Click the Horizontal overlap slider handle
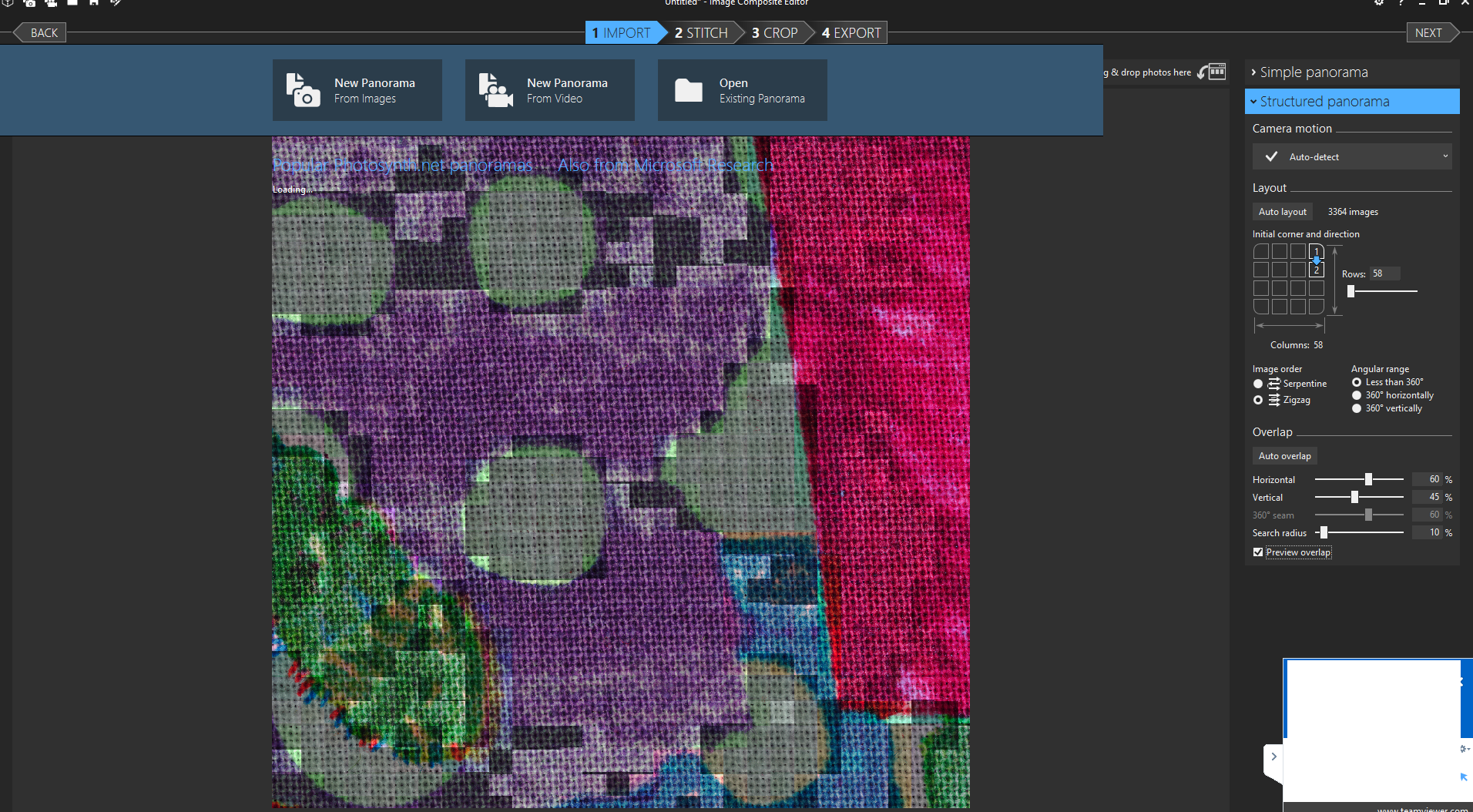 [x=1368, y=479]
